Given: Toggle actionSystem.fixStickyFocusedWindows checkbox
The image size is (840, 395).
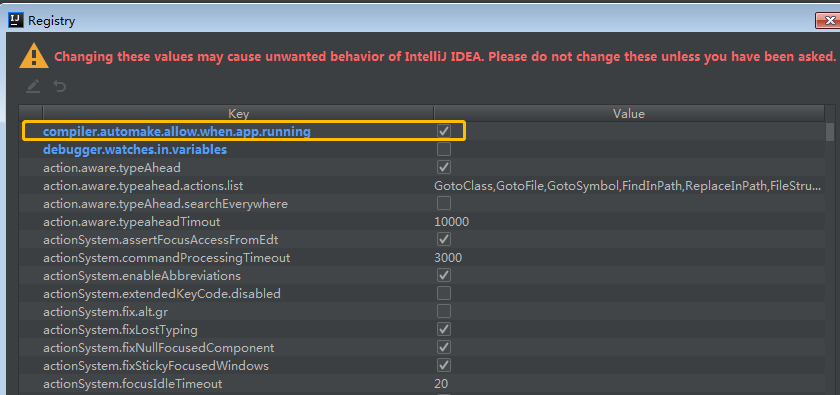Looking at the screenshot, I should (444, 366).
